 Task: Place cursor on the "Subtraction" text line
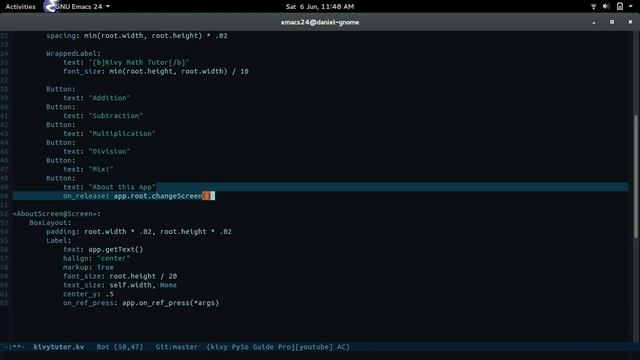(x=103, y=116)
